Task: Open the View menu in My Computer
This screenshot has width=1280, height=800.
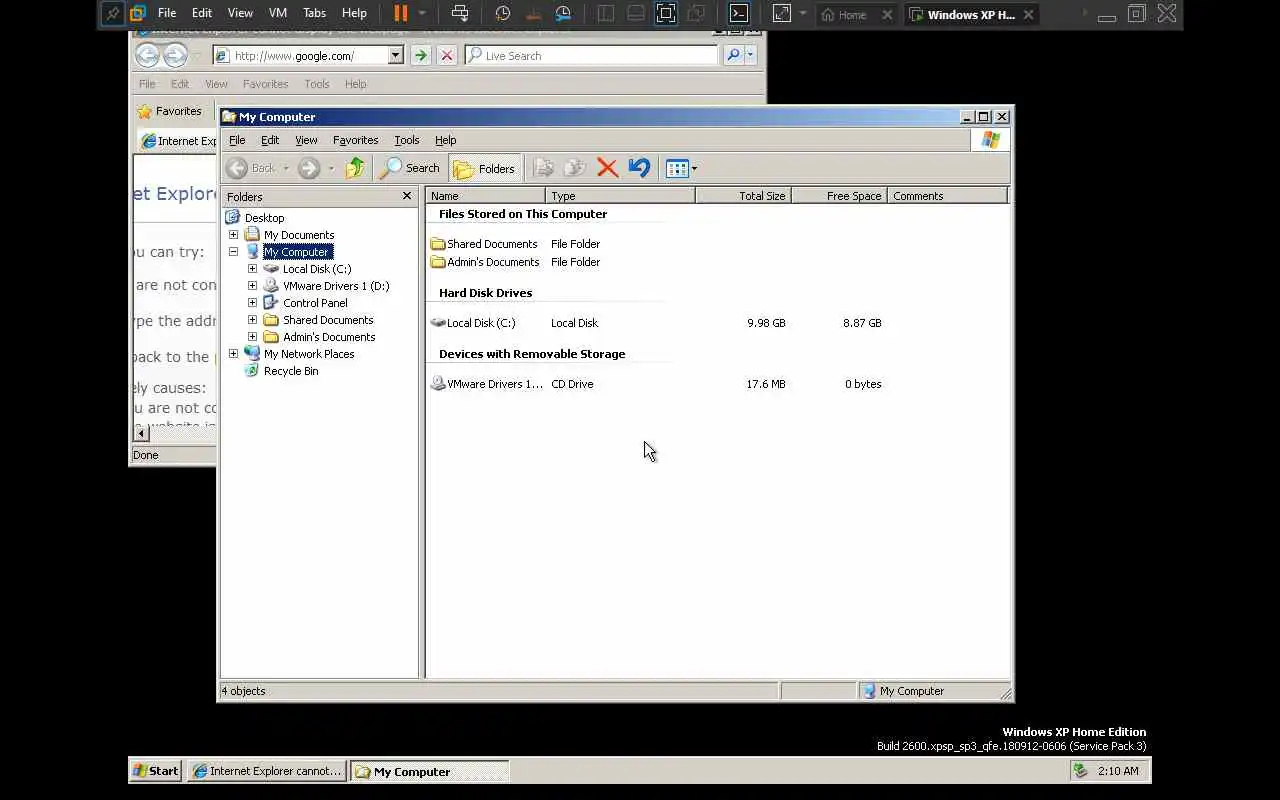Action: click(306, 140)
